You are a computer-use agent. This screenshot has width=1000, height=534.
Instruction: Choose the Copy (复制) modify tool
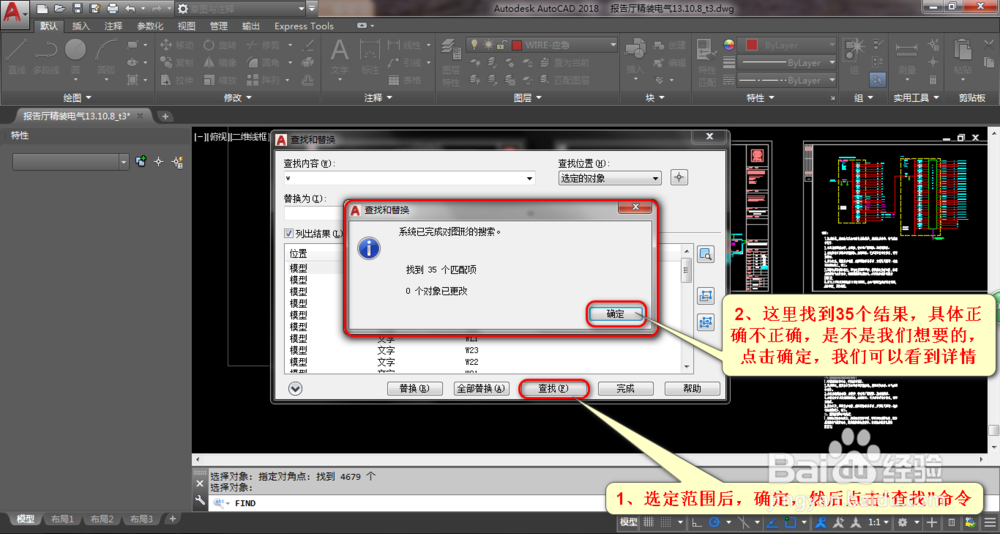coord(177,63)
